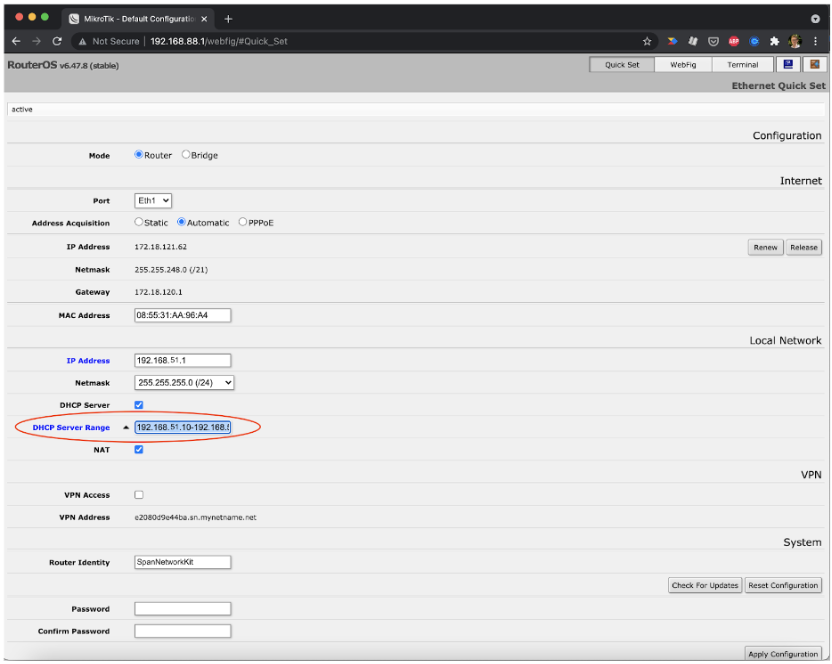Switch to the WebFig tab
832x664 pixels.
coord(683,64)
